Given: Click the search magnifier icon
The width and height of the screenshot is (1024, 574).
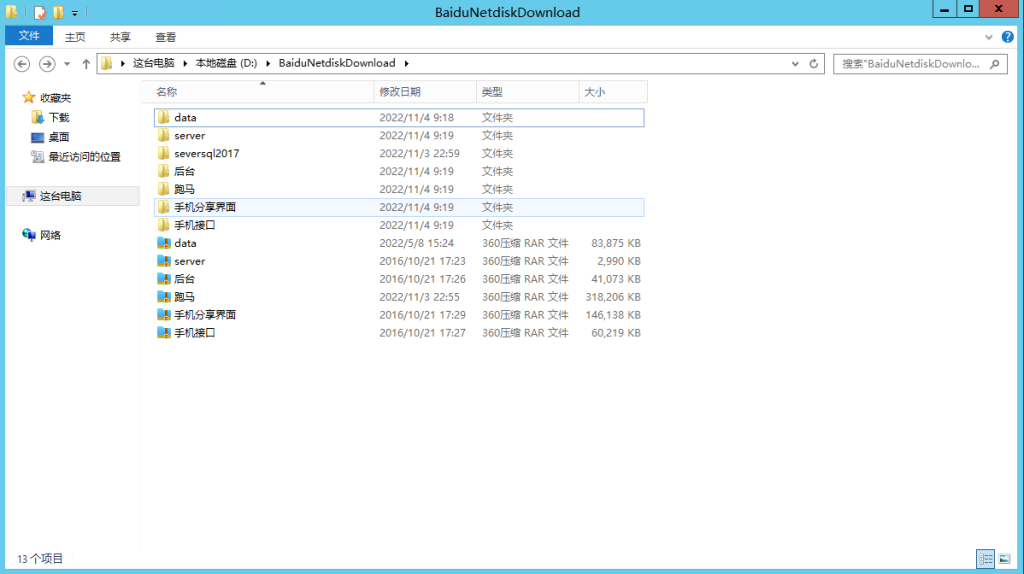Looking at the screenshot, I should coord(995,64).
